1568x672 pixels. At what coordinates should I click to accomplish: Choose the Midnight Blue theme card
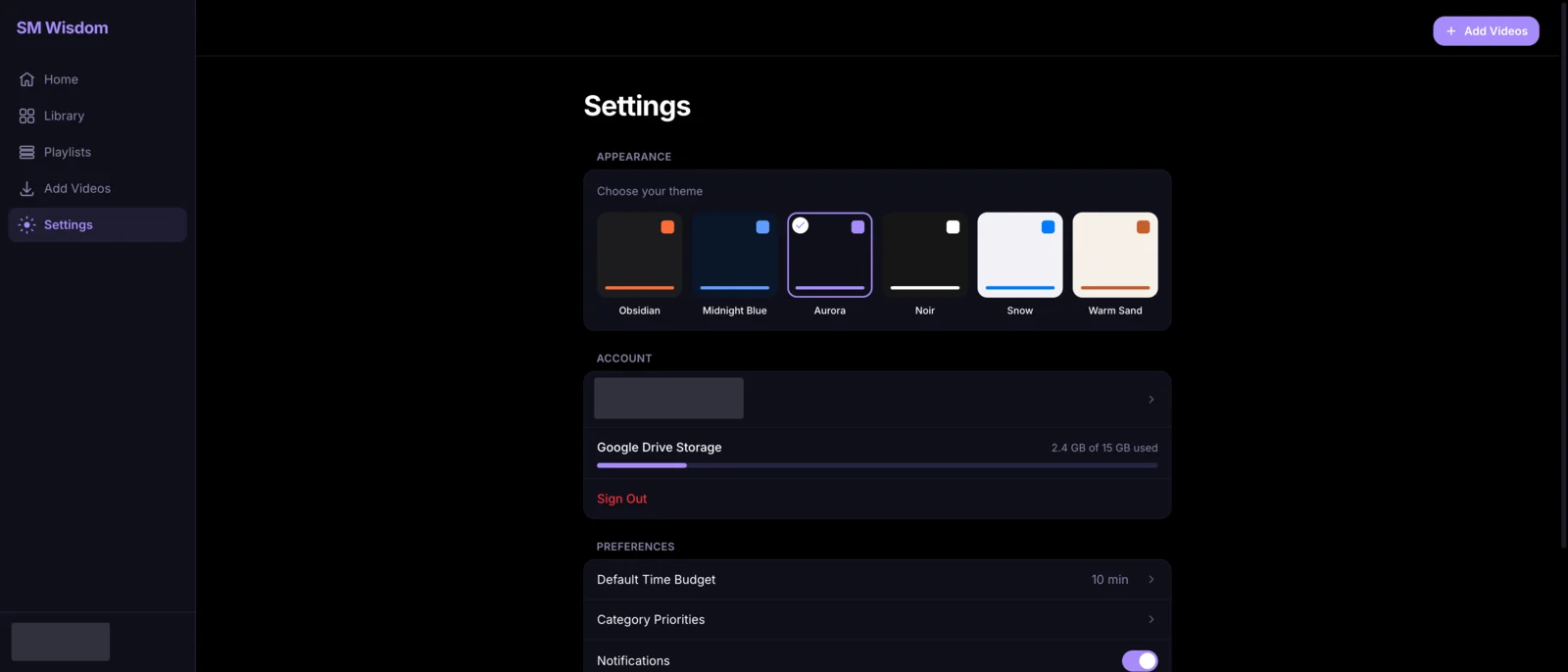(734, 255)
